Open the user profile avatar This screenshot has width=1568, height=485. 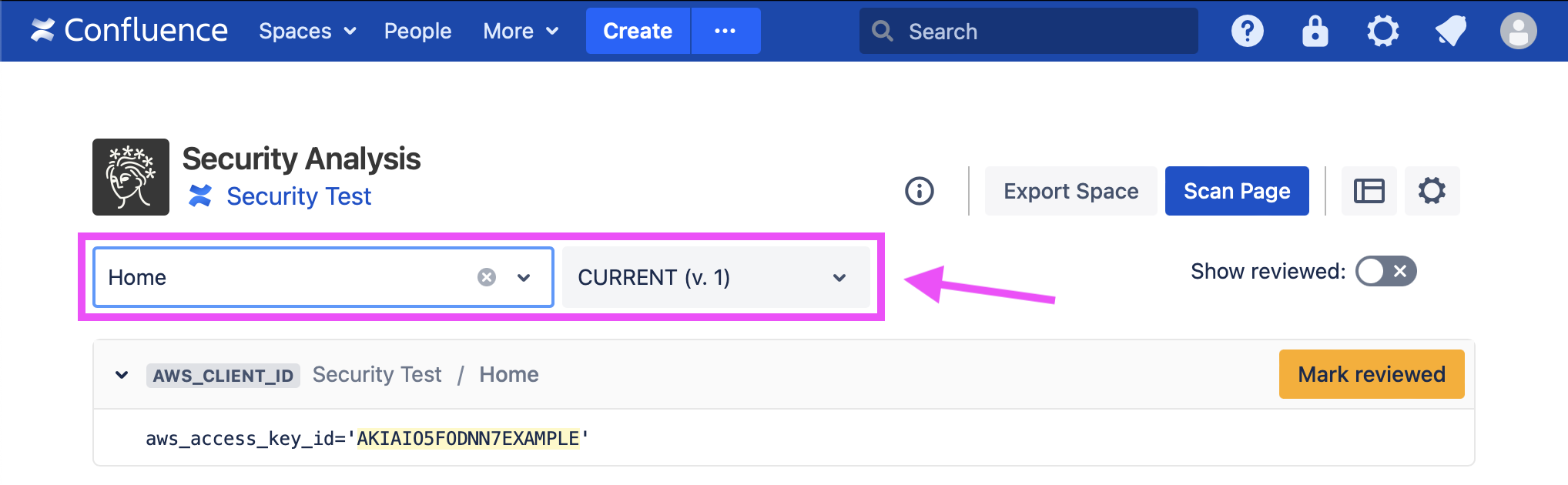click(x=1518, y=32)
